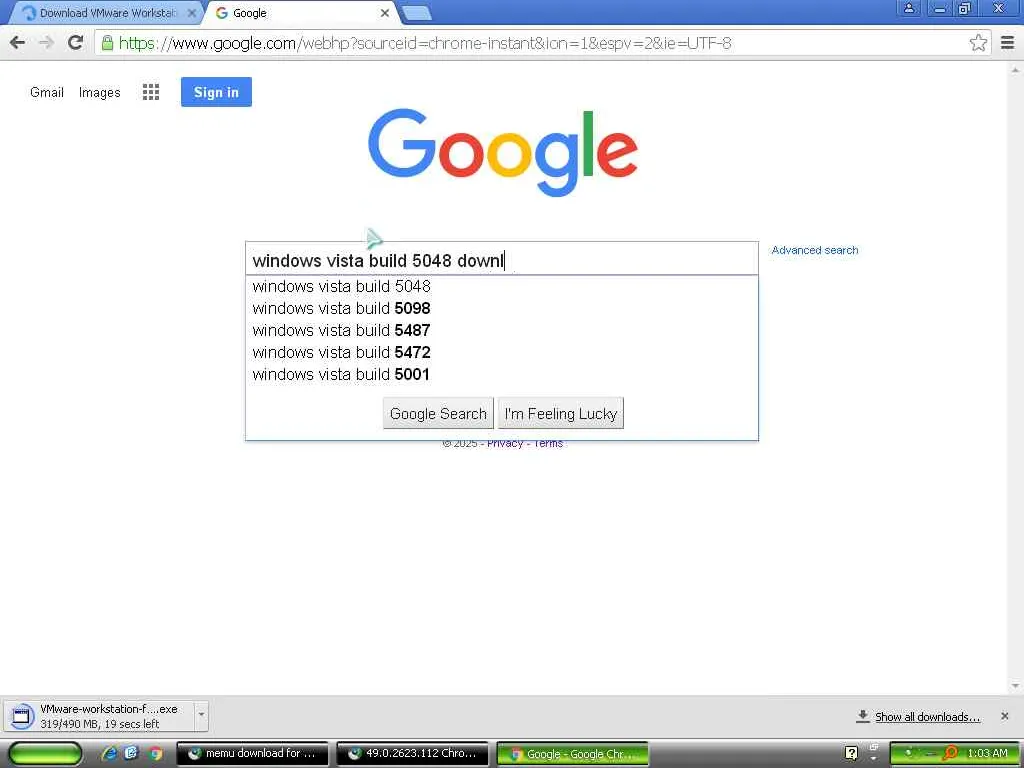Screen dimensions: 1024x768
Task: Click Show all downloads link
Action: (927, 717)
